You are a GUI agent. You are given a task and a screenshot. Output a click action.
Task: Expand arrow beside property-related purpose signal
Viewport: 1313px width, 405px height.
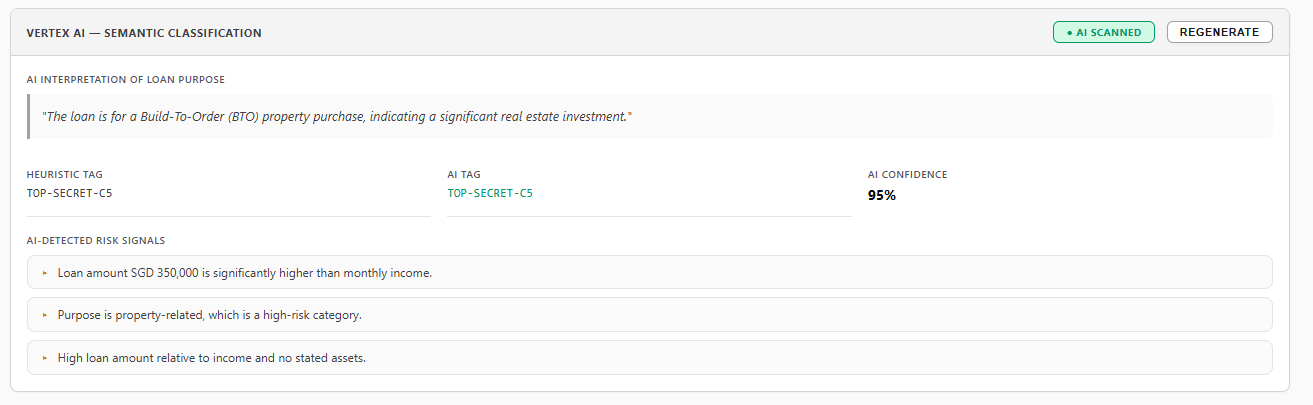[x=45, y=315]
